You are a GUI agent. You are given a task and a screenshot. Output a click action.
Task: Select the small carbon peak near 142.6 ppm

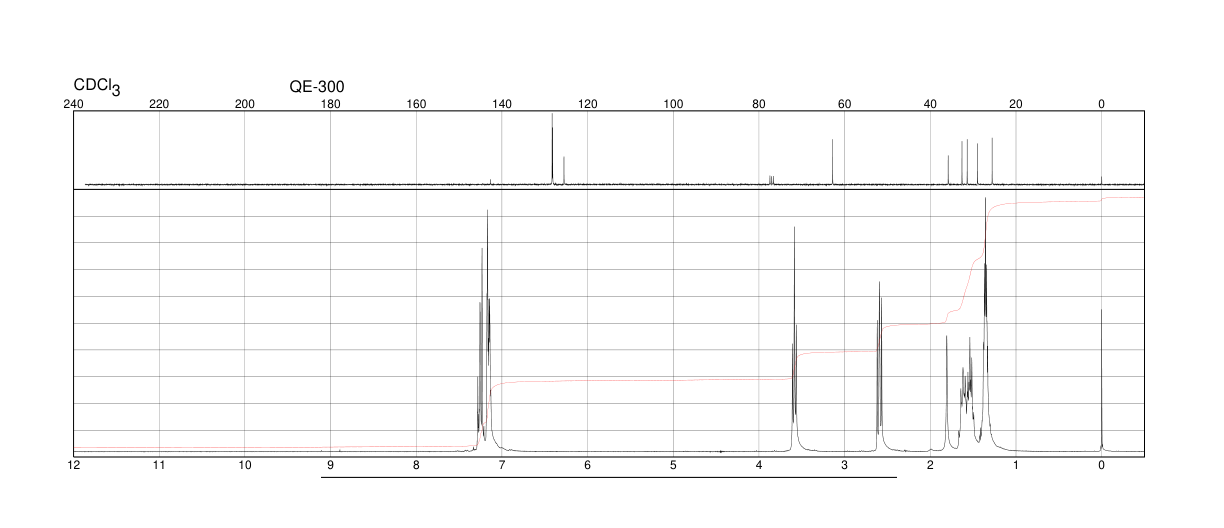click(x=491, y=182)
